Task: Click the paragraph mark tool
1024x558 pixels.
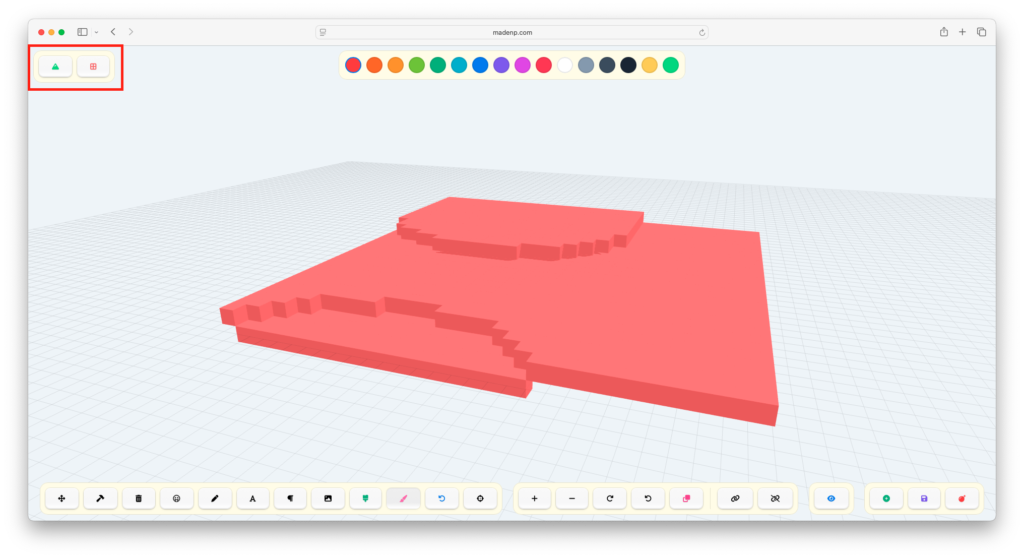Action: [290, 499]
